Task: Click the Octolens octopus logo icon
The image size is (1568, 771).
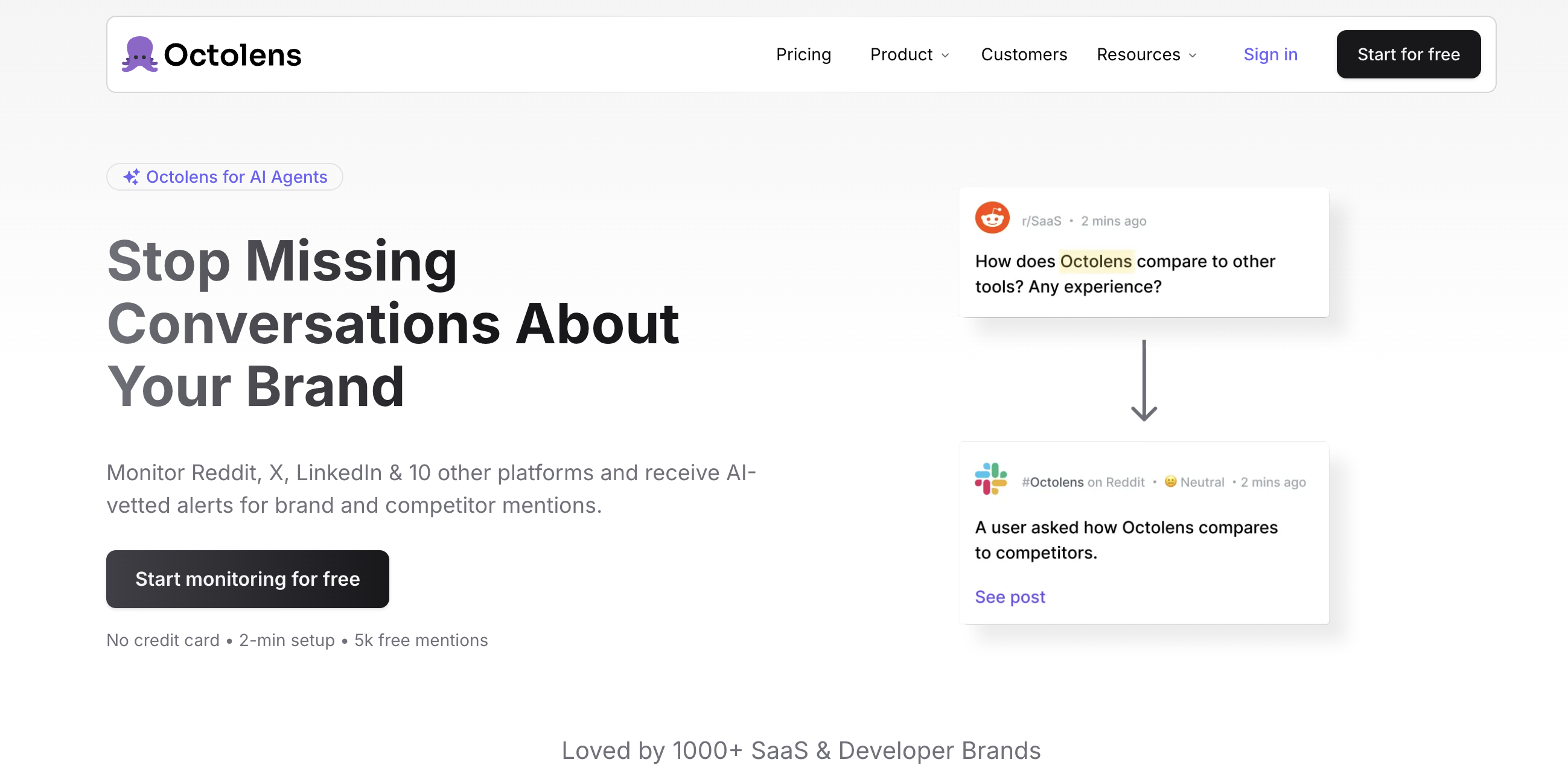Action: (x=139, y=54)
